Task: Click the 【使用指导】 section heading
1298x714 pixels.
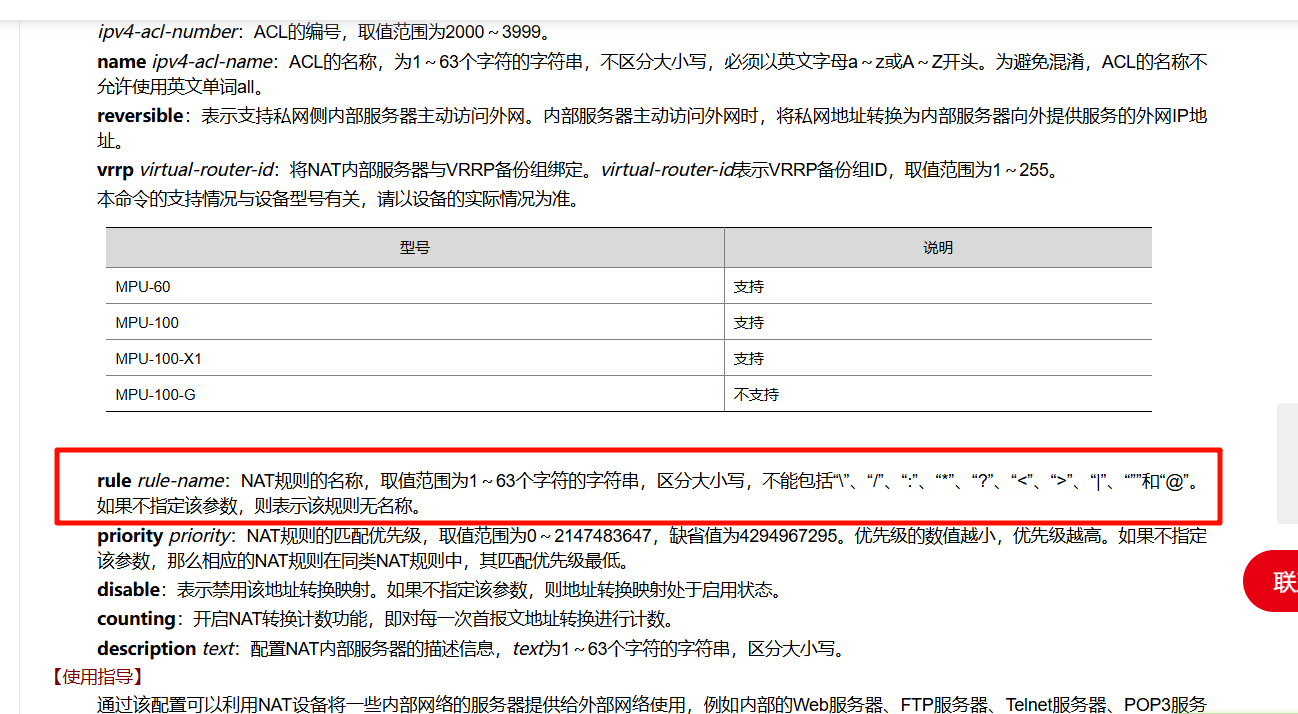Action: (97, 677)
